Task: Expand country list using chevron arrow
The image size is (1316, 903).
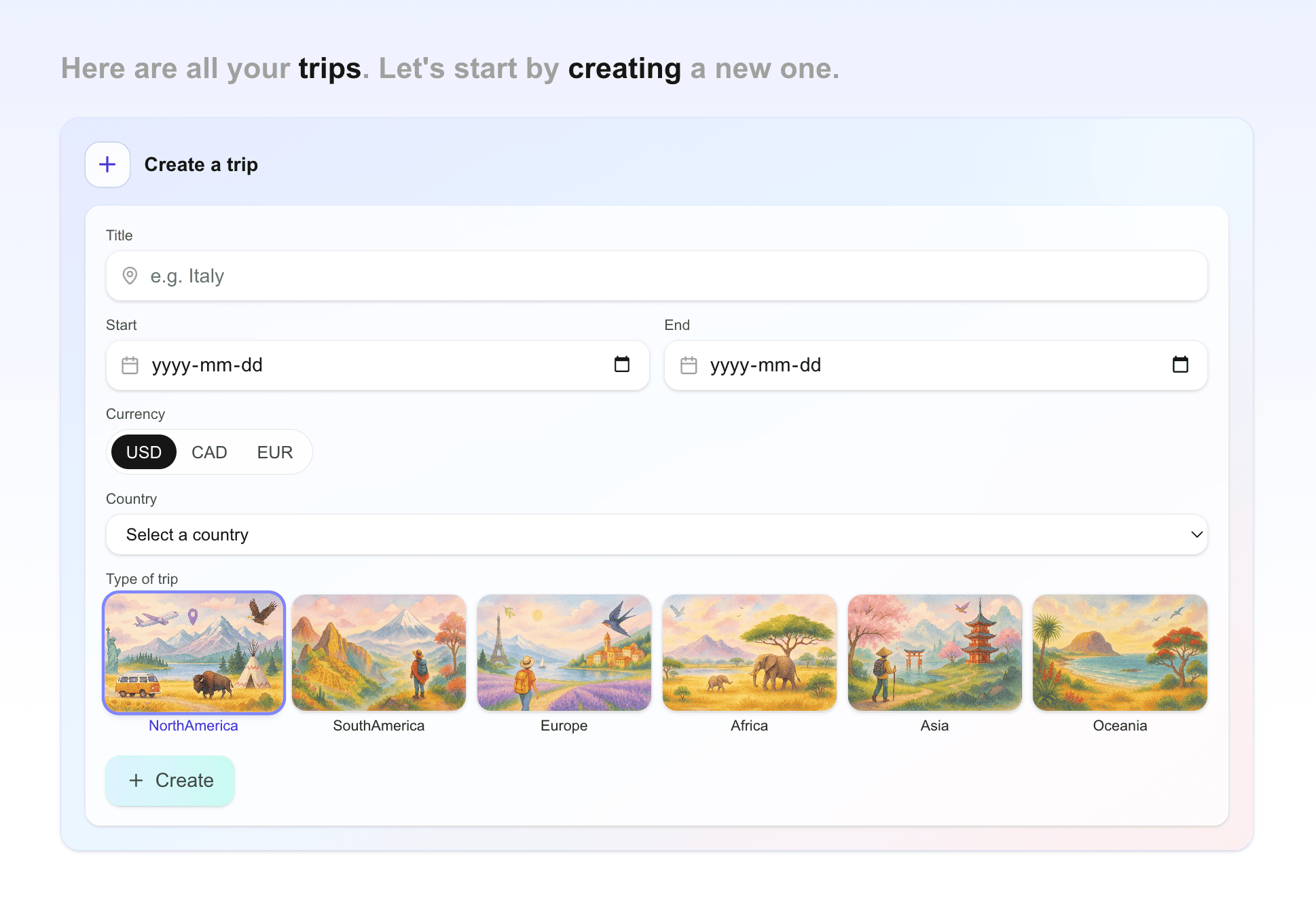Action: tap(1196, 535)
